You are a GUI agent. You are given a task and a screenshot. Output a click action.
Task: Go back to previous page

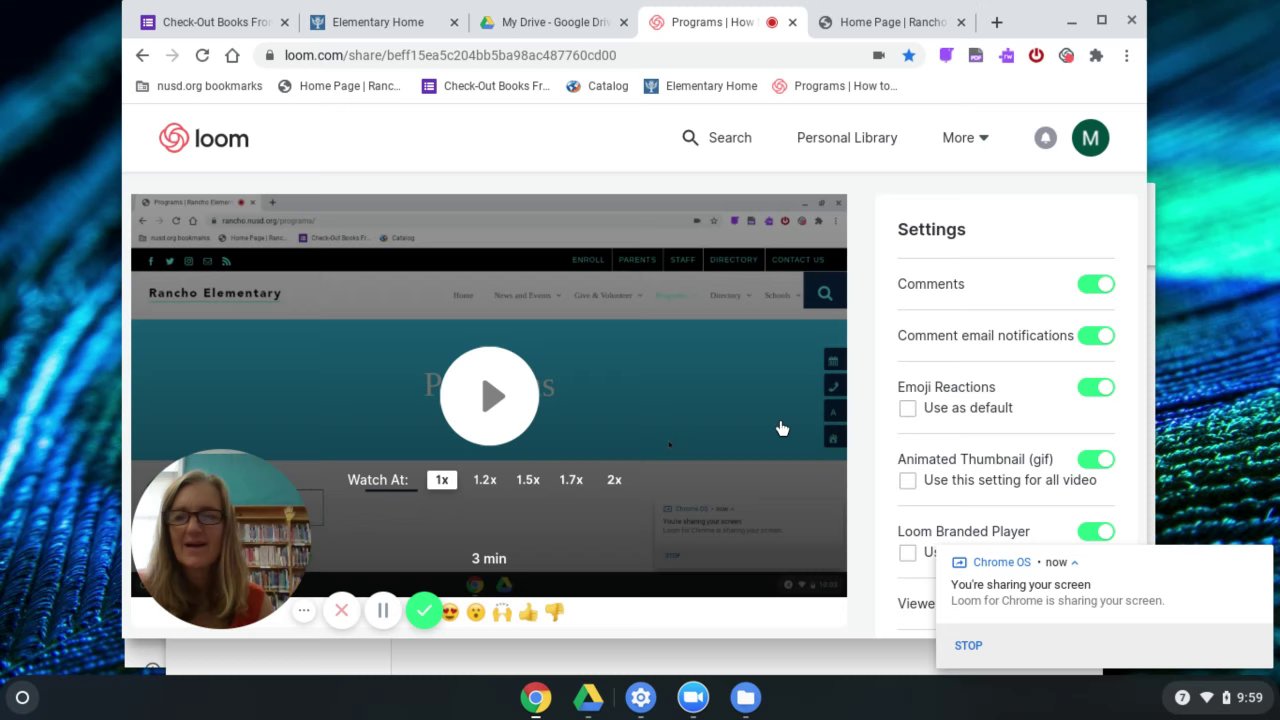point(142,56)
